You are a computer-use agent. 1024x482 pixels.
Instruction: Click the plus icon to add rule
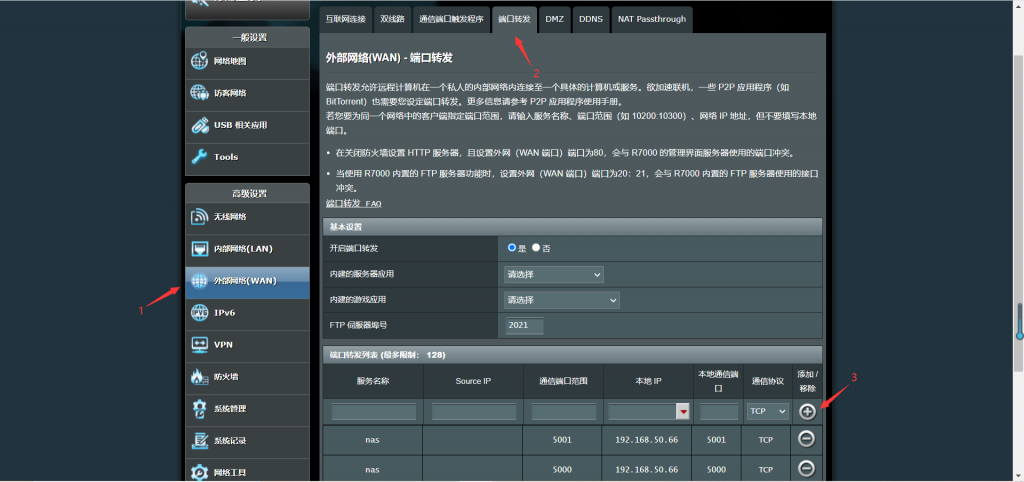click(807, 411)
